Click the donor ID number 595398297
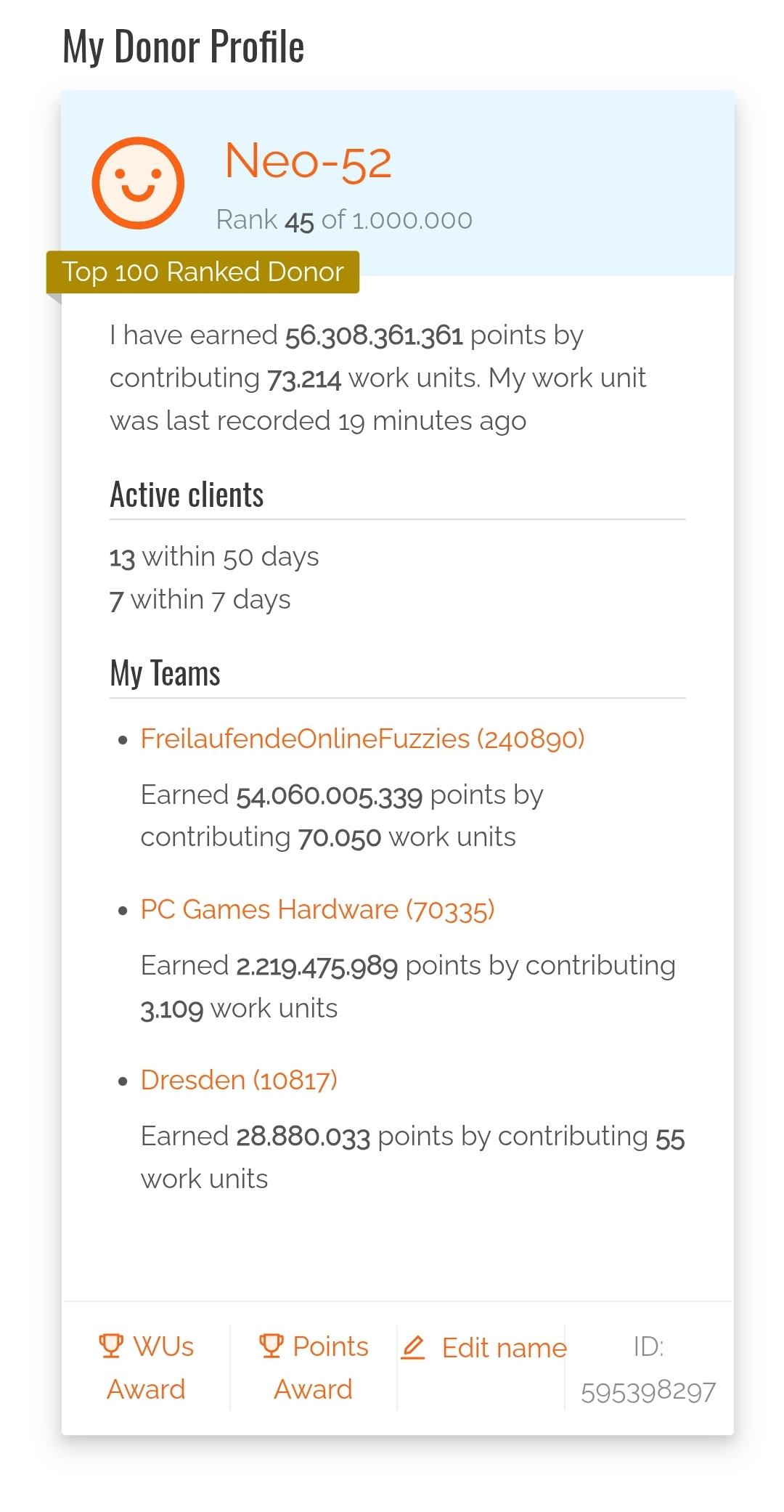This screenshot has width=784, height=1512. 648,1391
